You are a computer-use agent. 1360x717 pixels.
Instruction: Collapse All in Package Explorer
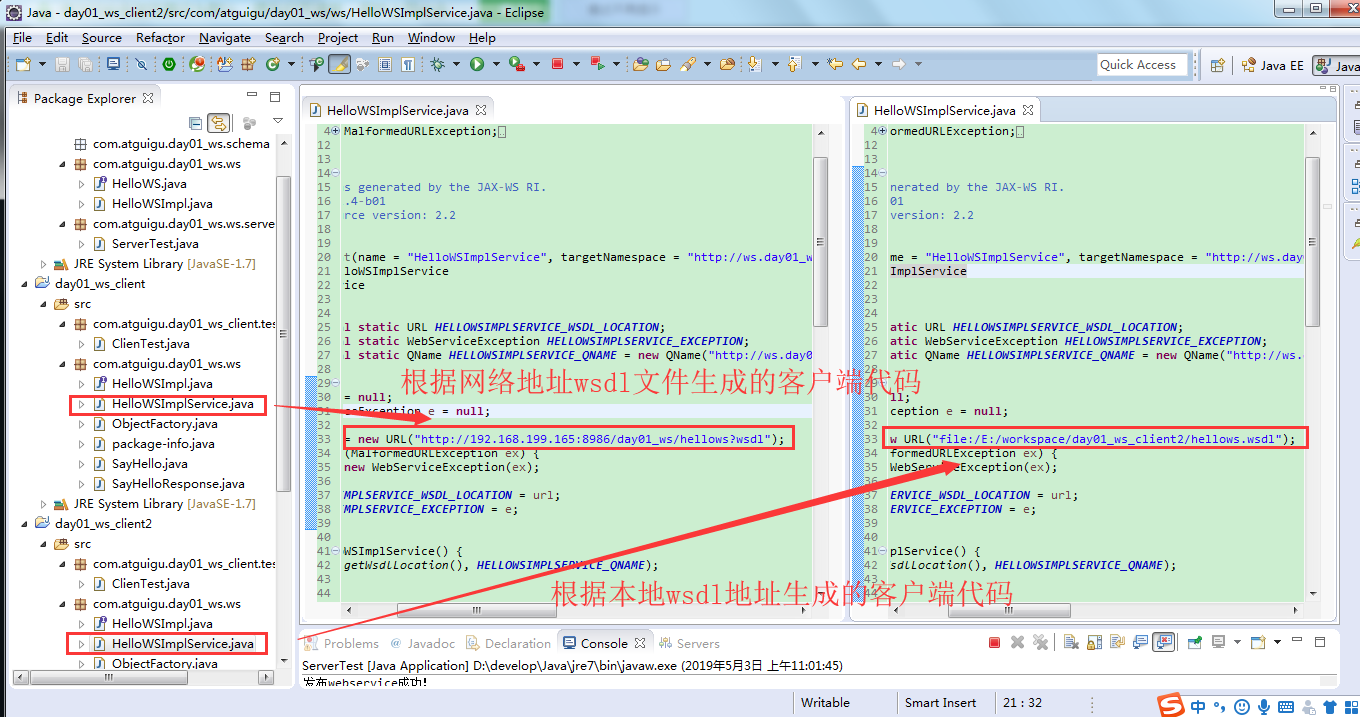point(196,123)
